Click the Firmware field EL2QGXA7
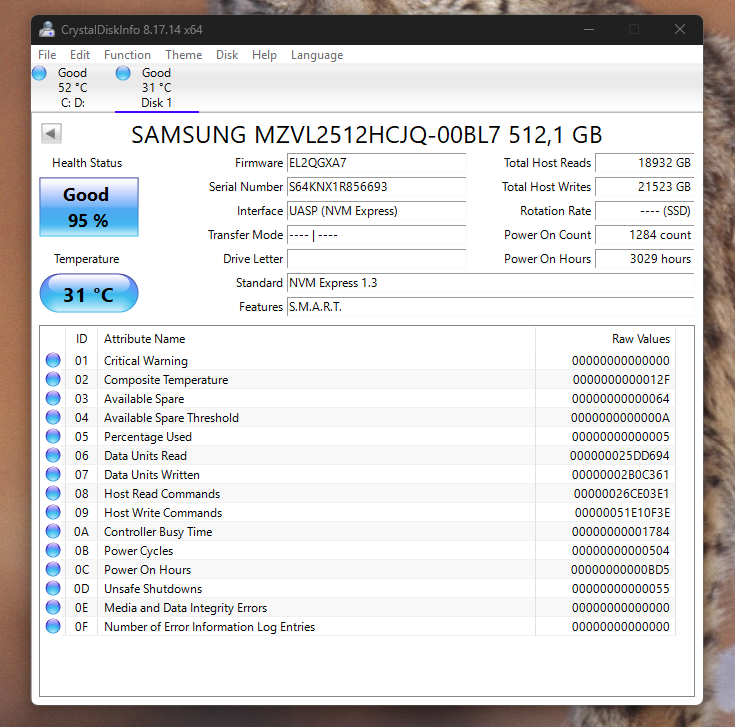735x727 pixels. 376,163
